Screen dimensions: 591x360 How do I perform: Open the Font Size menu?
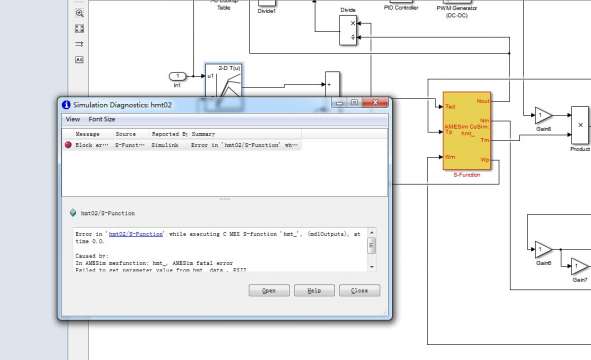[x=102, y=119]
